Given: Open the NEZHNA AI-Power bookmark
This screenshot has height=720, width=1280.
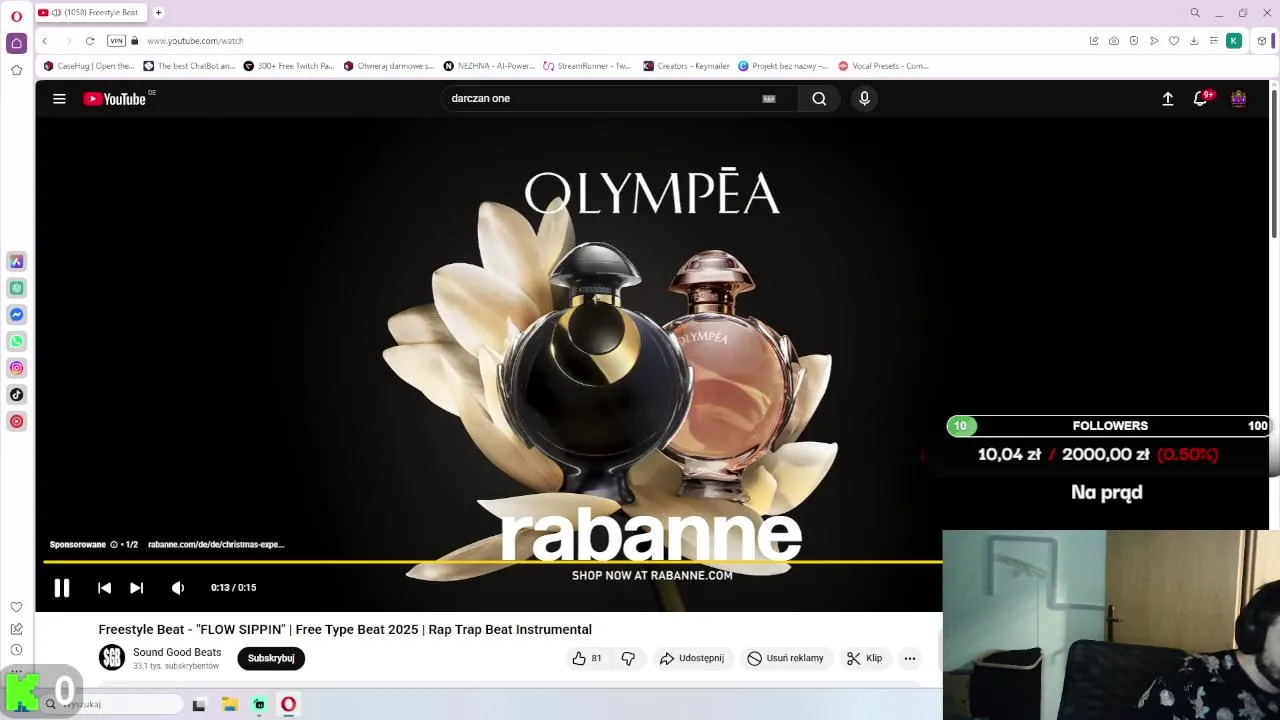Looking at the screenshot, I should pyautogui.click(x=489, y=66).
